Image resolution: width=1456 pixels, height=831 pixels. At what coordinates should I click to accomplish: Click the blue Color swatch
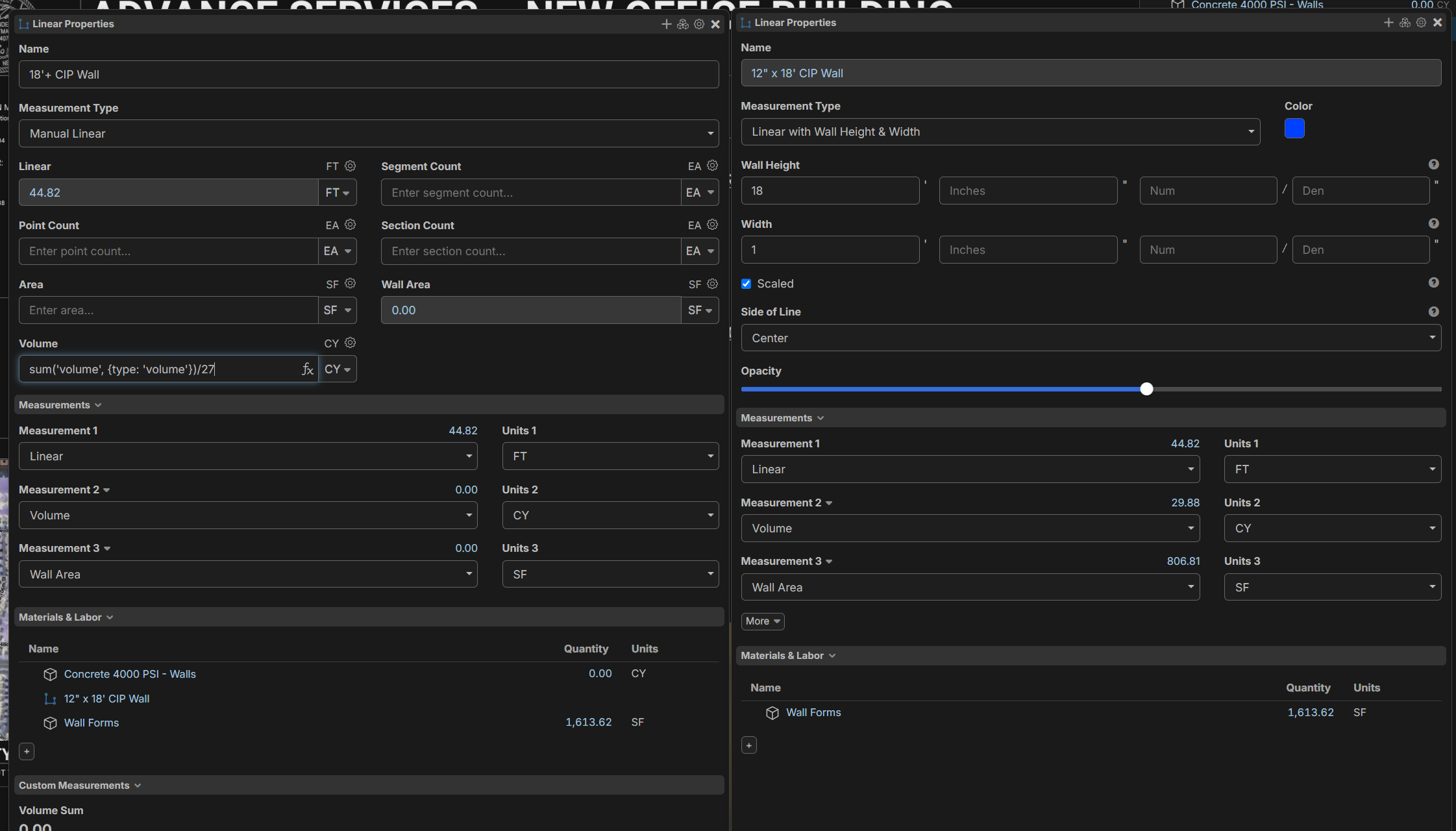pos(1294,129)
